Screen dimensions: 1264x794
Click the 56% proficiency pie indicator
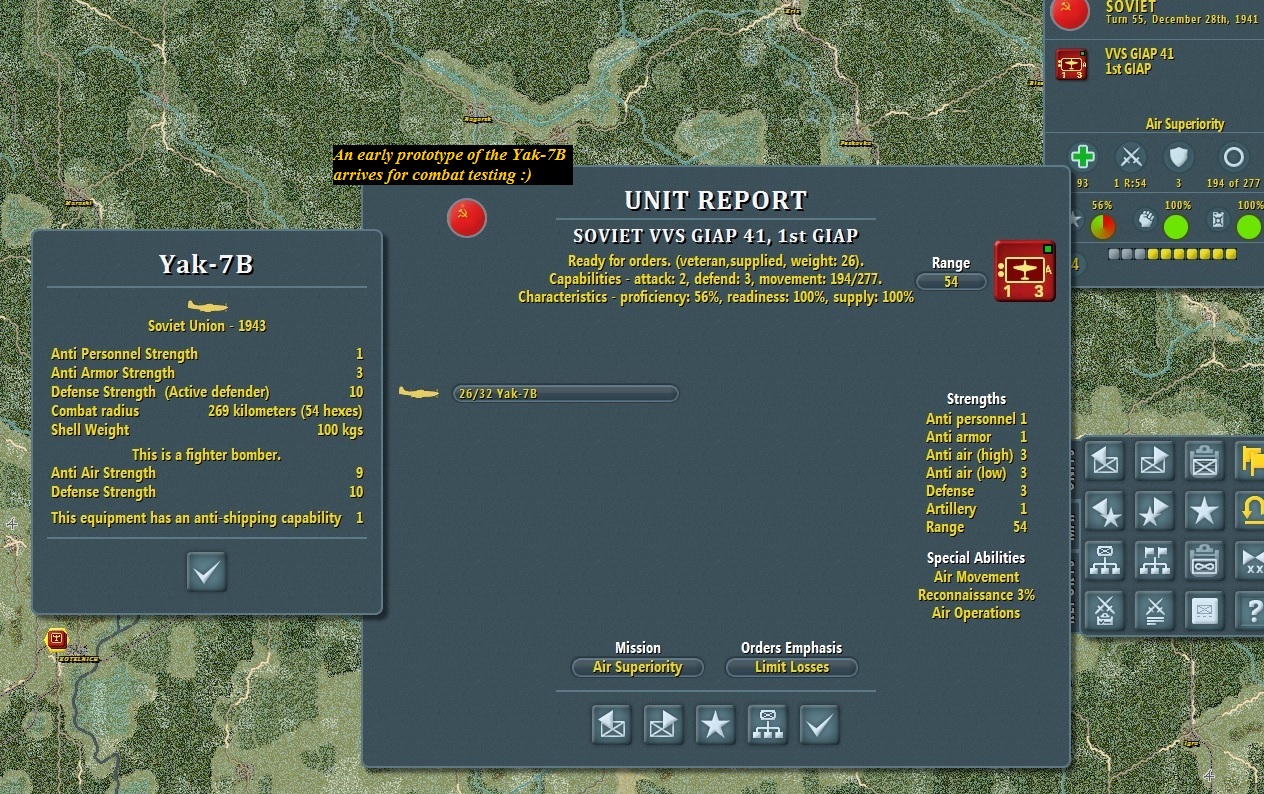(x=1103, y=227)
